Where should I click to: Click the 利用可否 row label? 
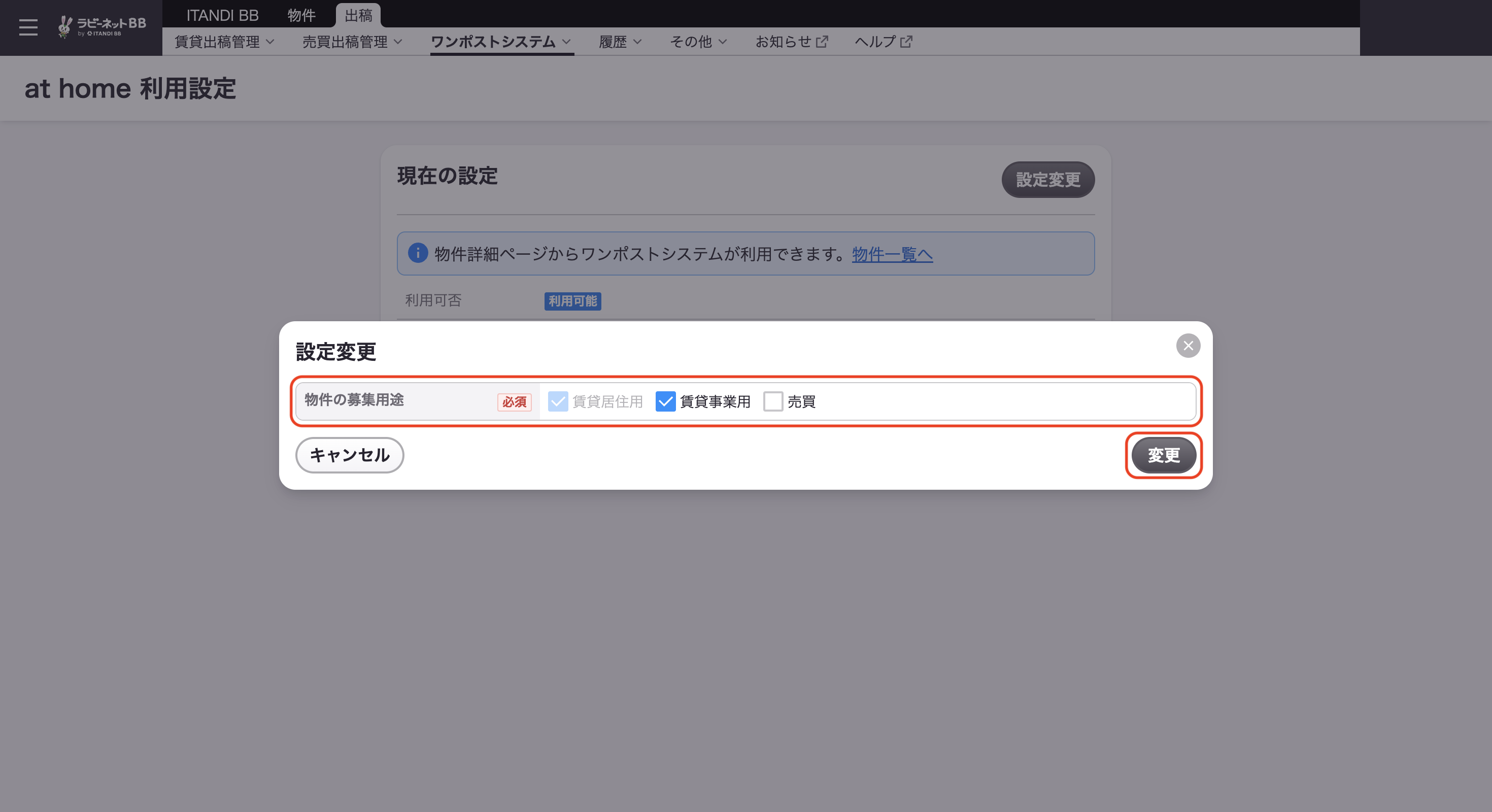(433, 300)
